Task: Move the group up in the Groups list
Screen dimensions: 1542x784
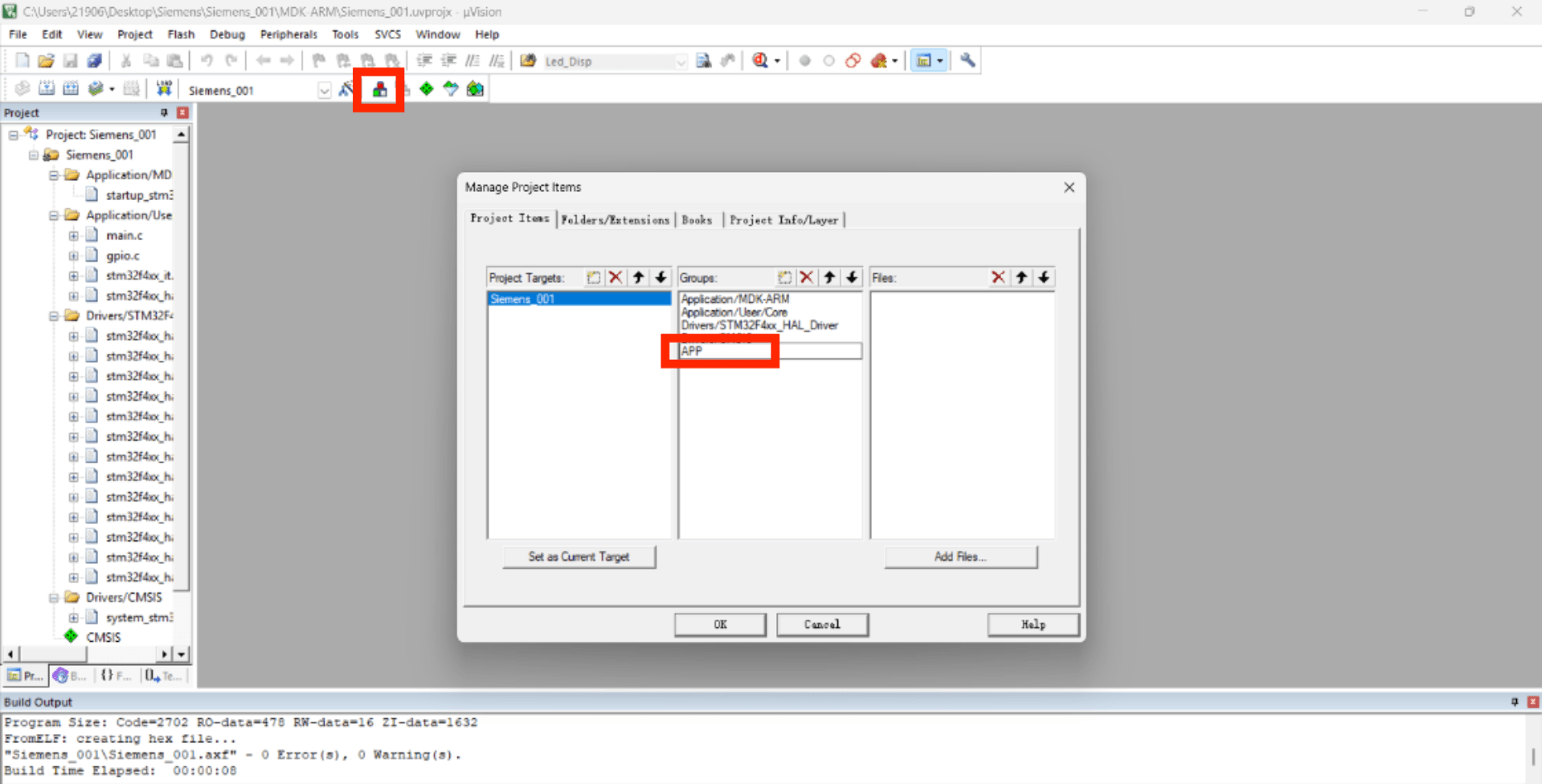Action: [829, 277]
